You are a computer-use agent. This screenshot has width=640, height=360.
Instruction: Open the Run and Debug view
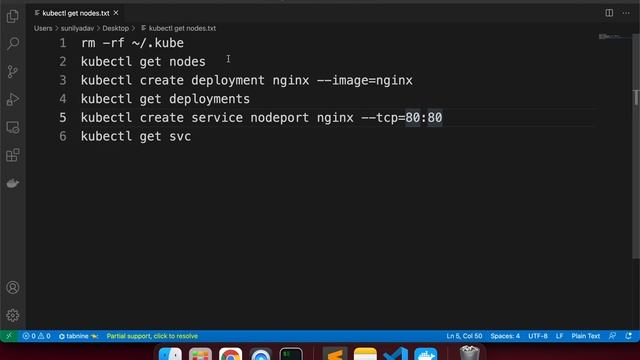coord(13,99)
